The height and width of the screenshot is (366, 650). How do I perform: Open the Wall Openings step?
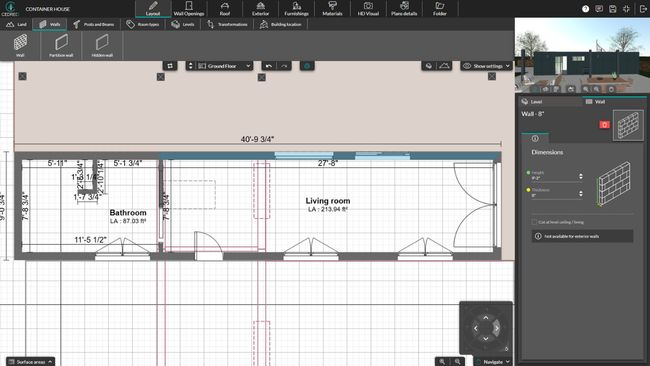tap(189, 9)
